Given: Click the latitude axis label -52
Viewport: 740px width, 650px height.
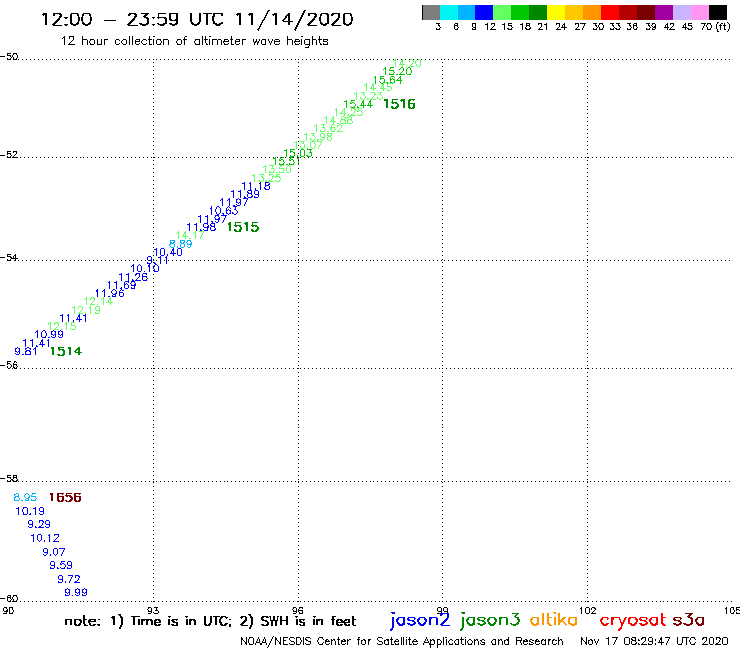Looking at the screenshot, I should 9,155.
